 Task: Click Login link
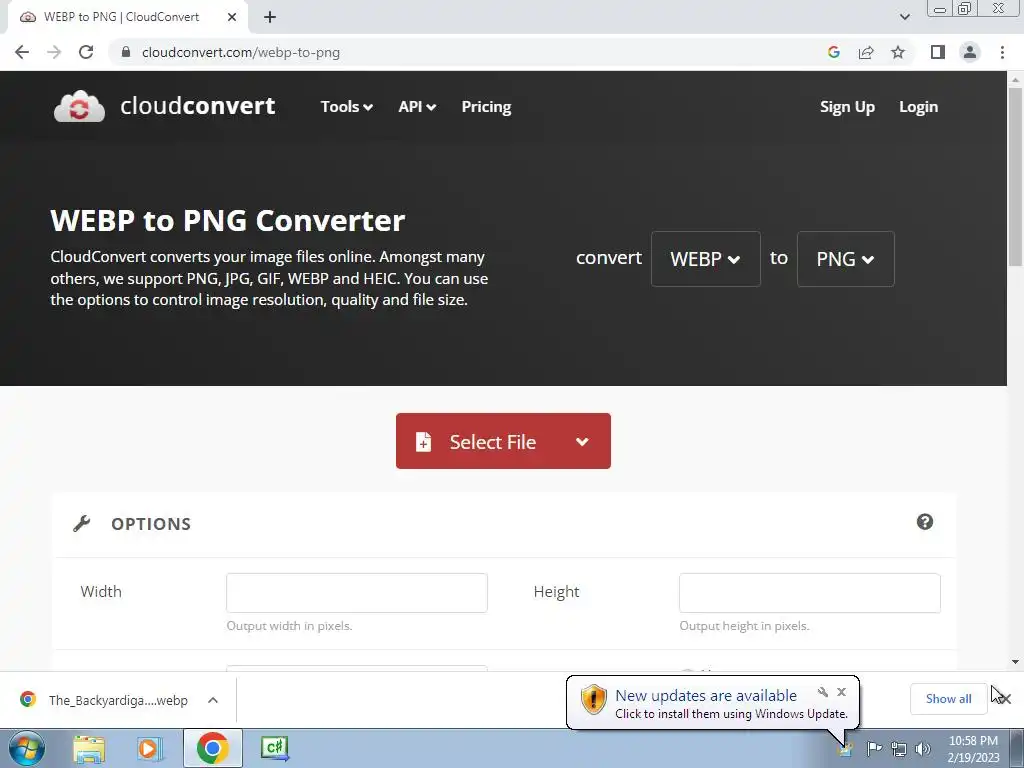pos(918,106)
